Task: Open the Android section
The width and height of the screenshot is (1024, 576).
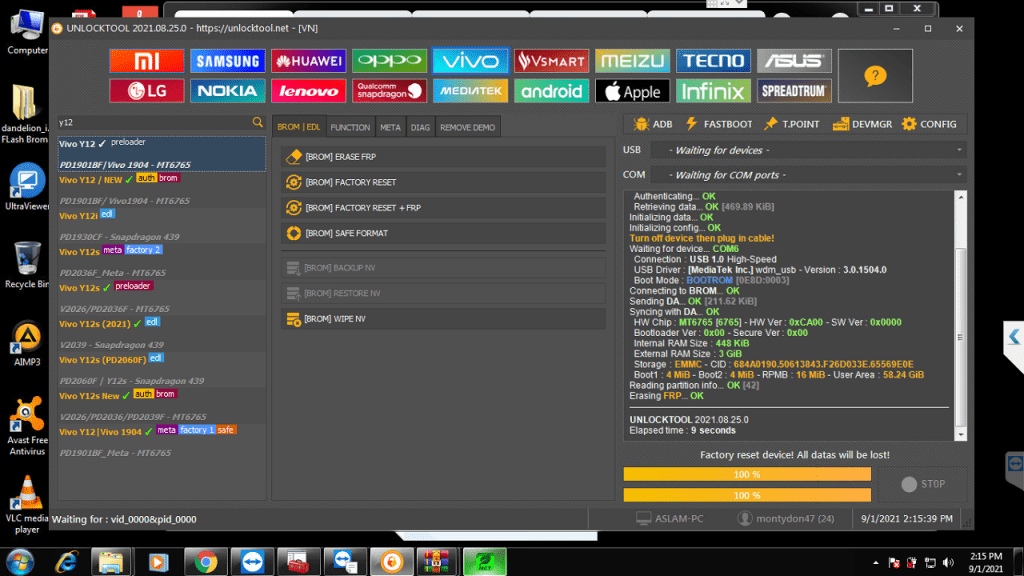Action: pos(551,91)
